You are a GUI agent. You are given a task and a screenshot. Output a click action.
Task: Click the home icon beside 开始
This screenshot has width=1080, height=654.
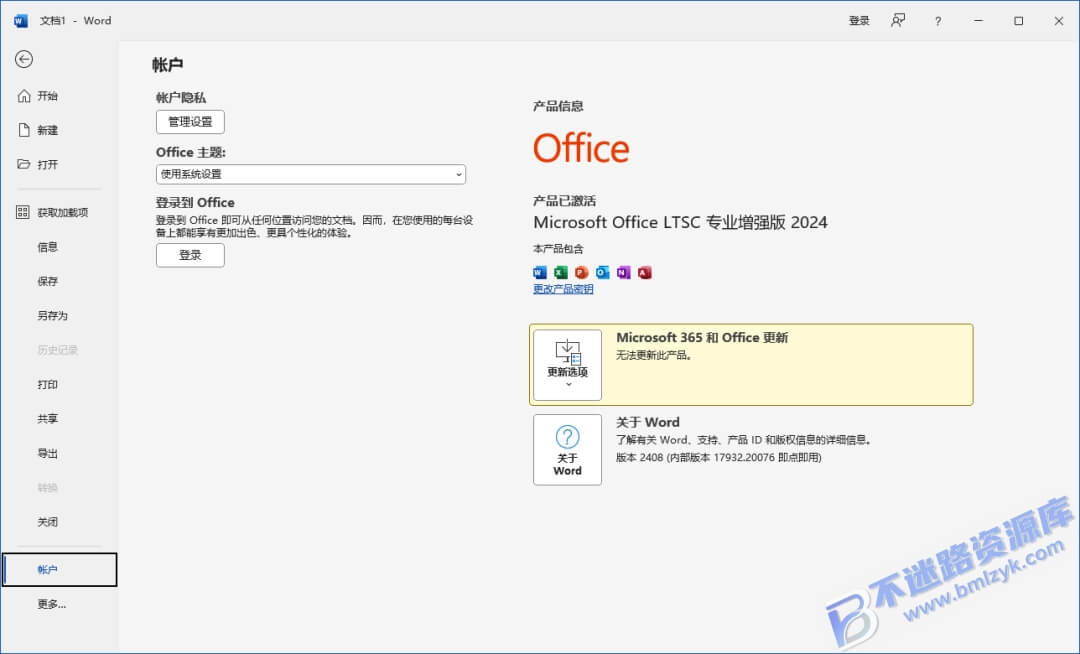[x=23, y=96]
